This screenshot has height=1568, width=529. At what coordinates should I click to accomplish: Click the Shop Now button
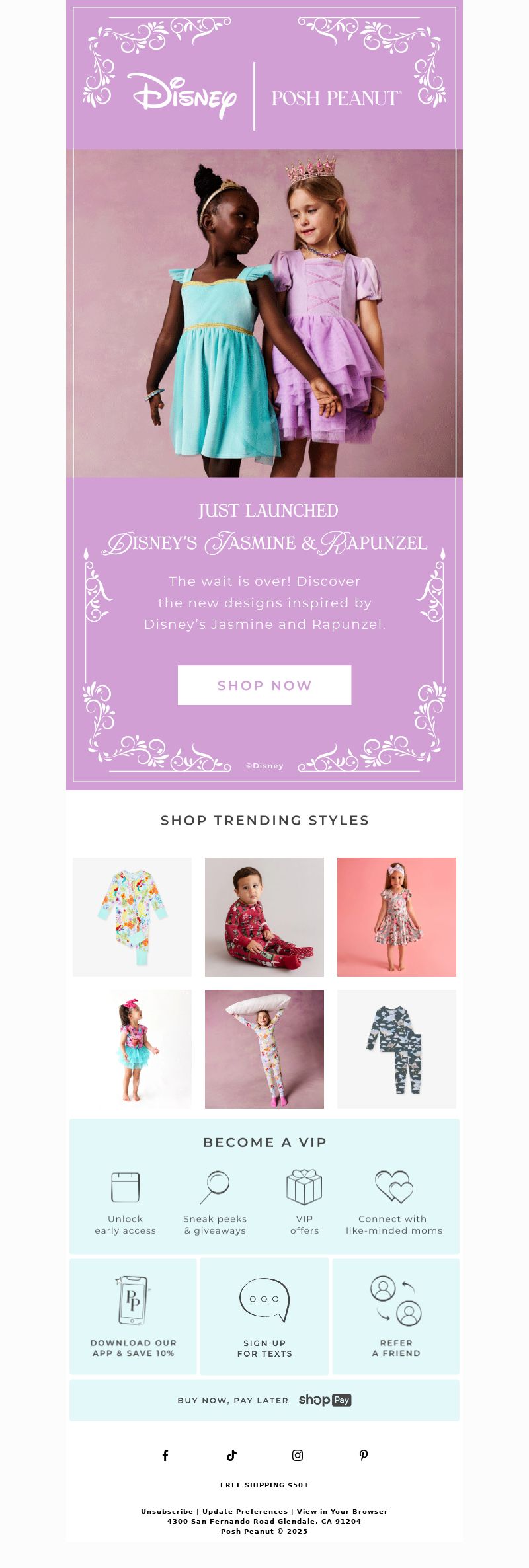click(264, 685)
